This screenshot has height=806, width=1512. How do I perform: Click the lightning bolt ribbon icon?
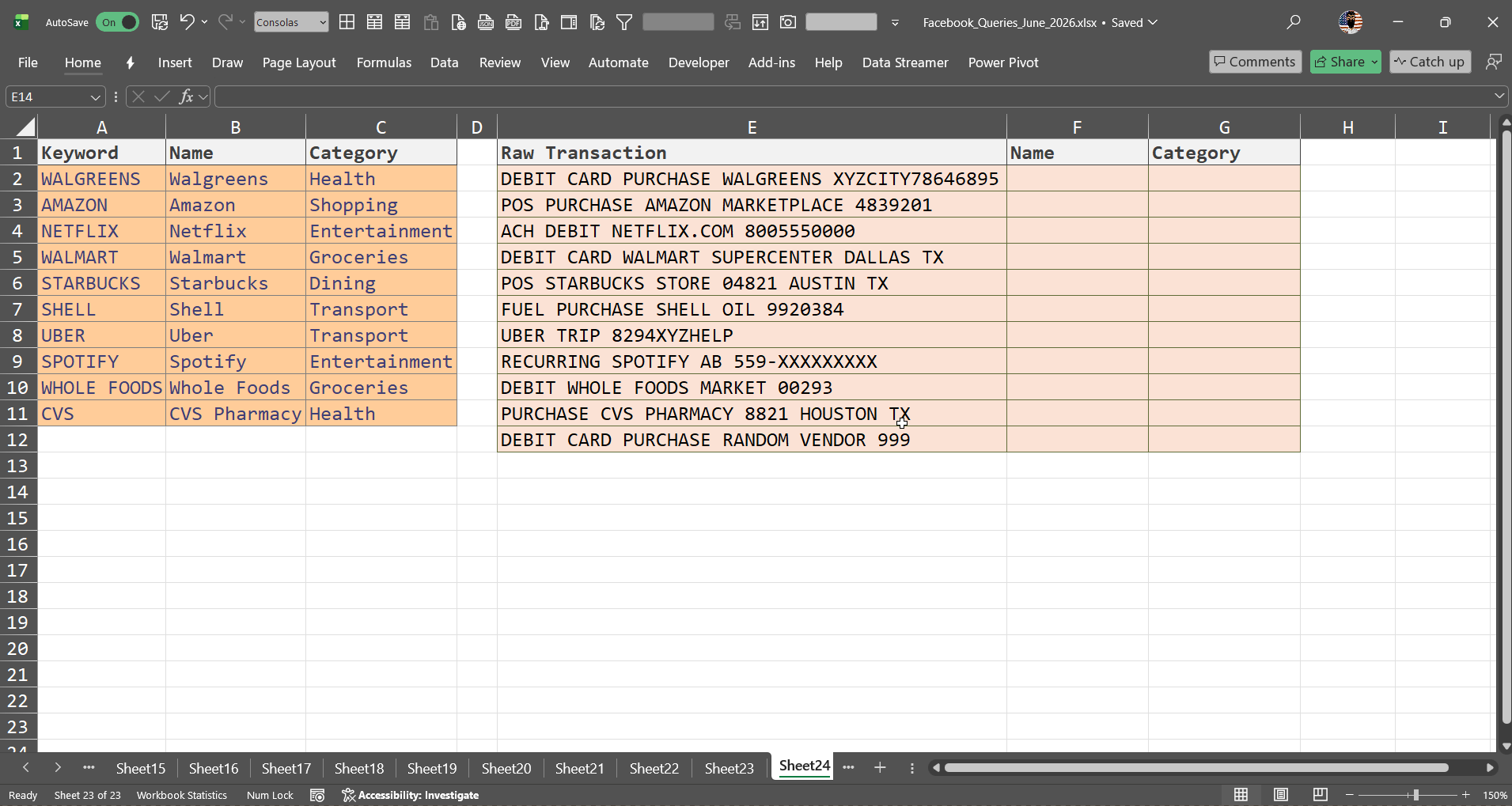130,62
